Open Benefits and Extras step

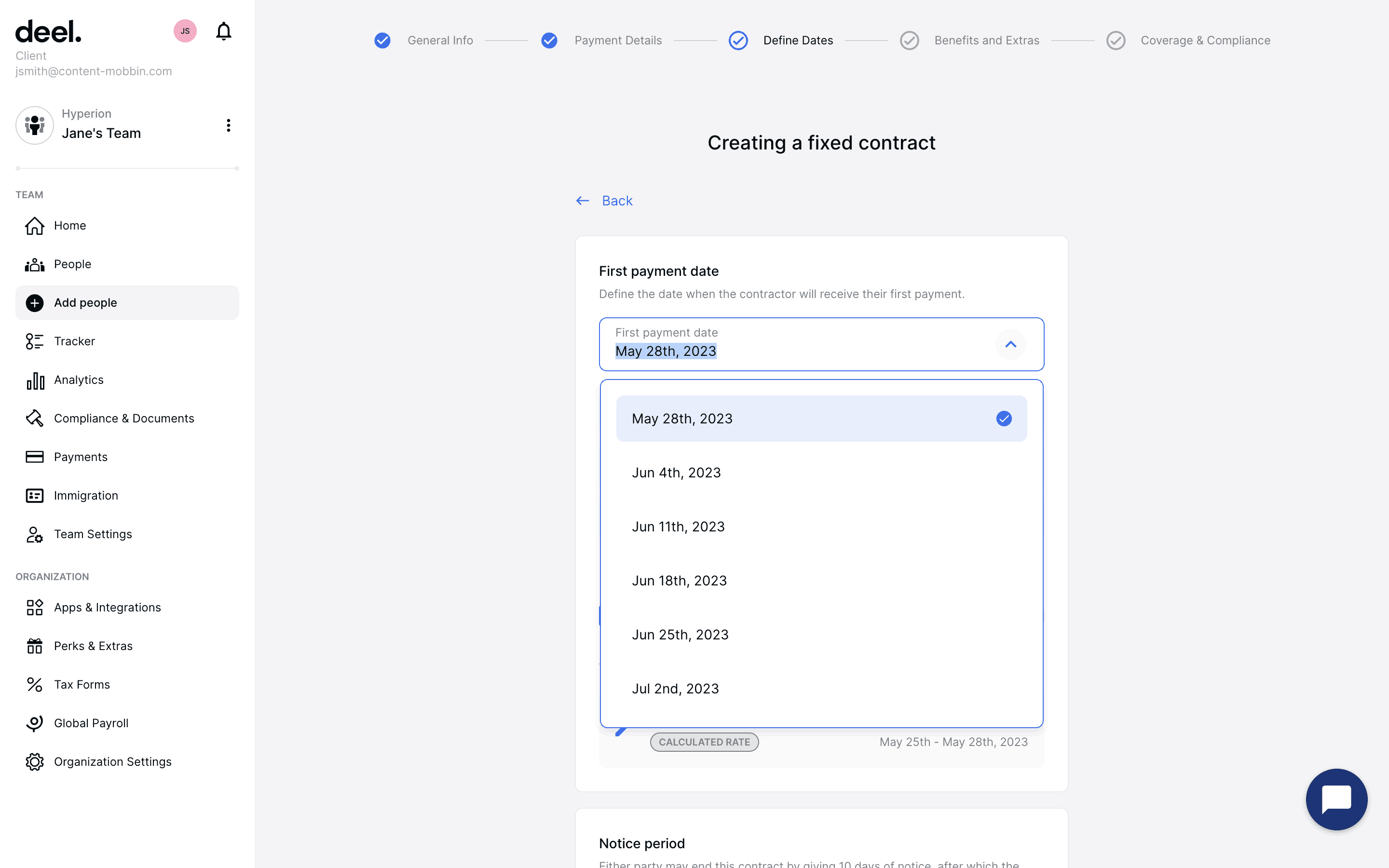[969, 40]
